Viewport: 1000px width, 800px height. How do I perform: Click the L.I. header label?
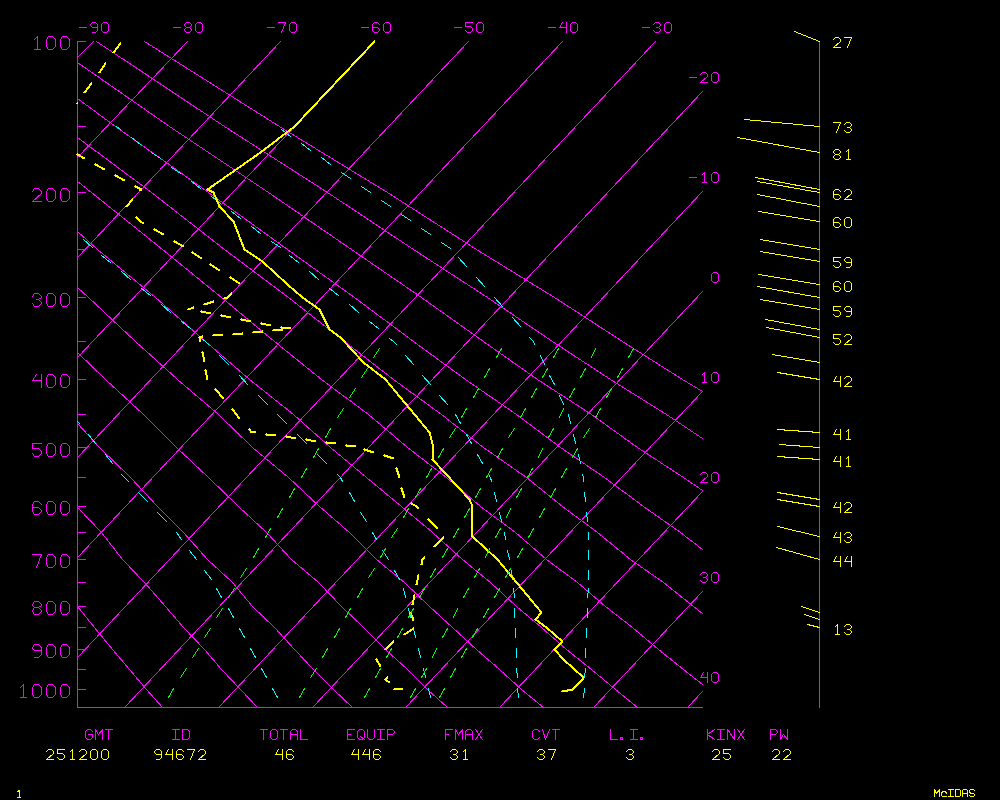(x=627, y=735)
